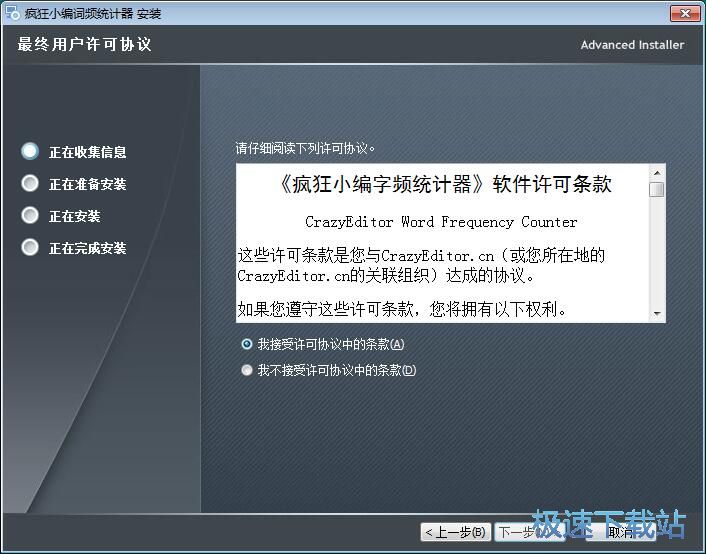Close the installer window
The width and height of the screenshot is (706, 554).
(685, 13)
